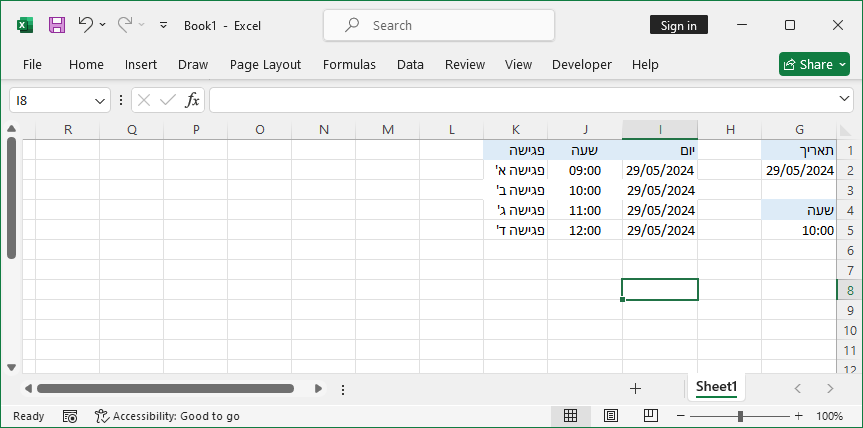Click the Excel app logo icon
863x428 pixels.
pyautogui.click(x=25, y=25)
